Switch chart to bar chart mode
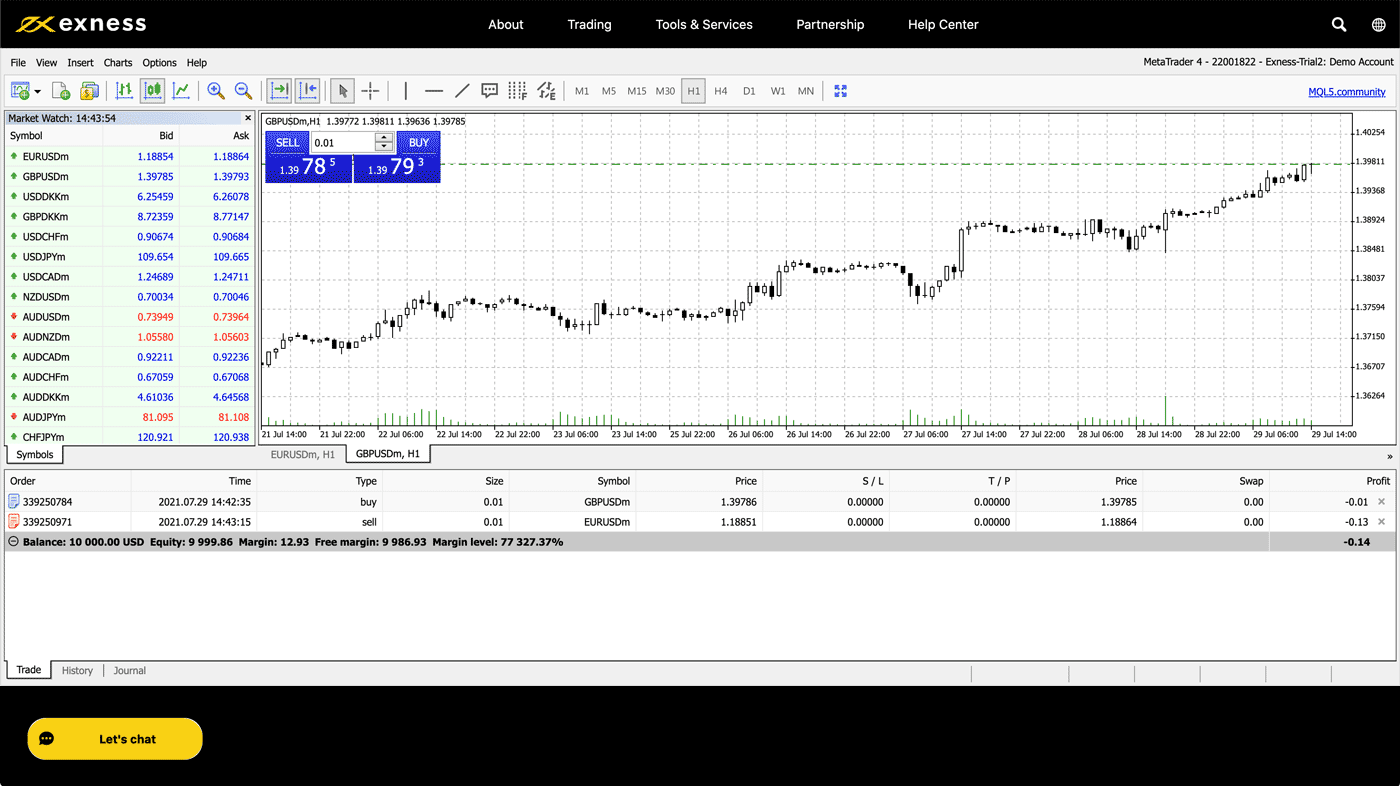The image size is (1400, 786). pos(124,91)
